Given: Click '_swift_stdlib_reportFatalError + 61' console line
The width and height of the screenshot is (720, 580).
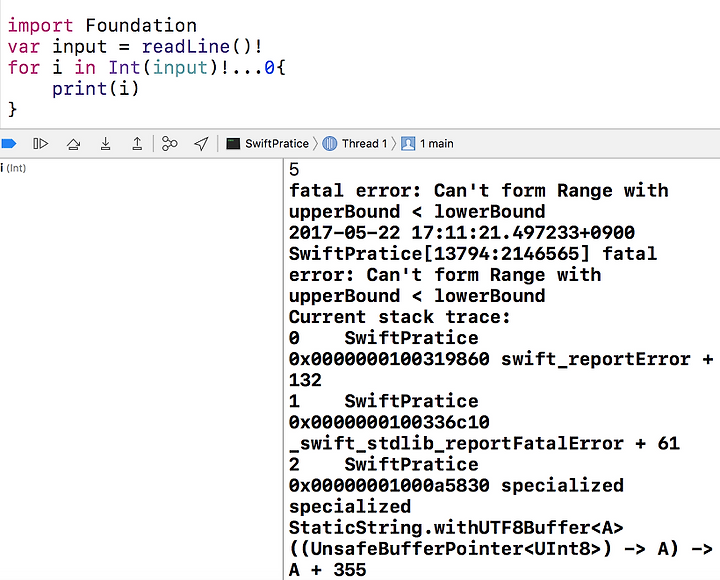Looking at the screenshot, I should (484, 444).
